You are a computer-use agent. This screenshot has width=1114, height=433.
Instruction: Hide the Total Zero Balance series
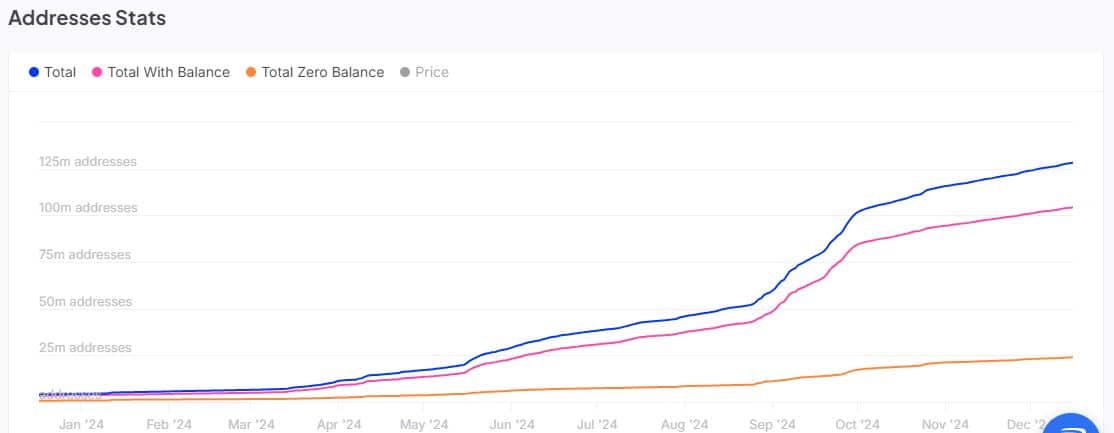[x=322, y=72]
